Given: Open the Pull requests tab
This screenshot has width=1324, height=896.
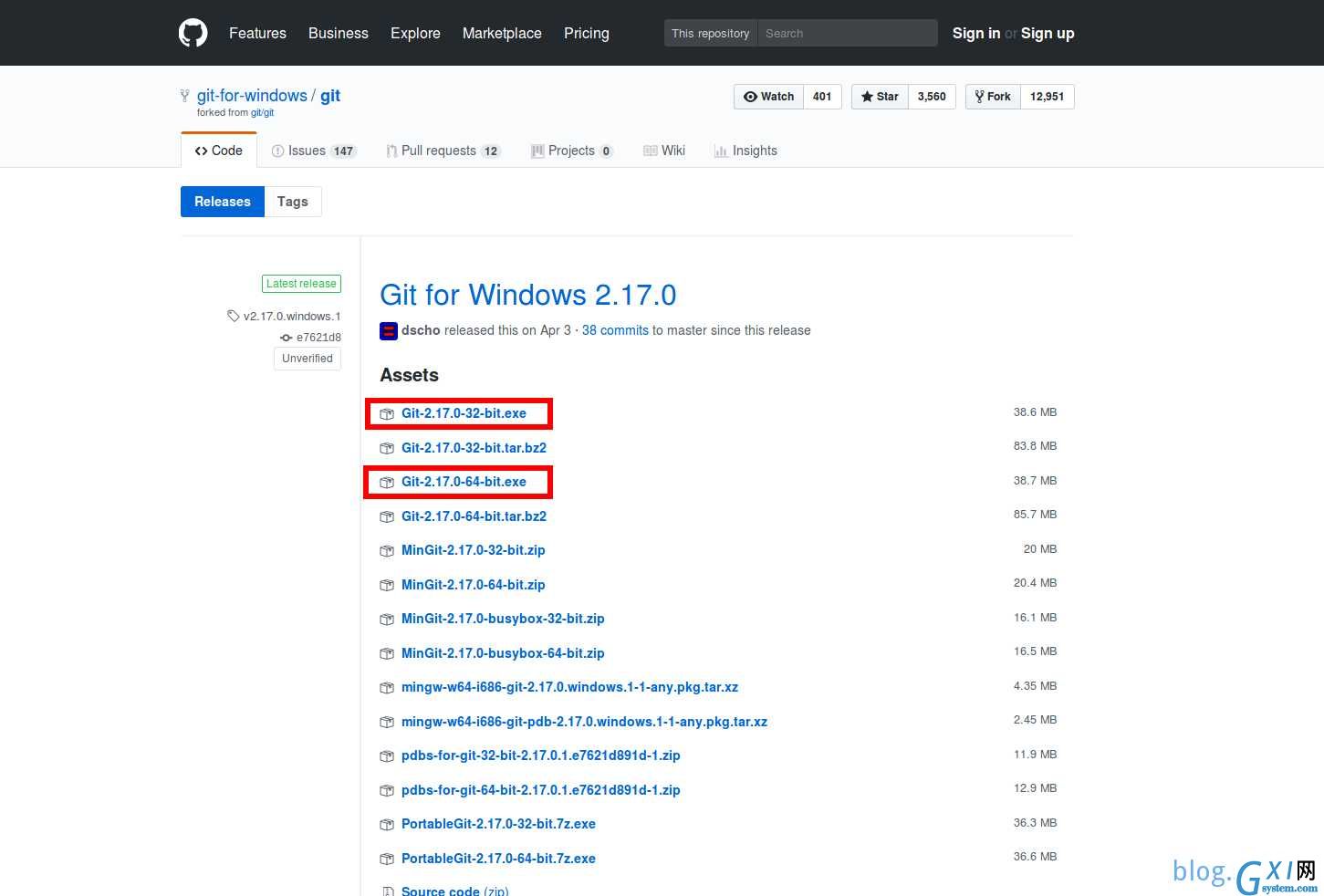Looking at the screenshot, I should pos(443,151).
